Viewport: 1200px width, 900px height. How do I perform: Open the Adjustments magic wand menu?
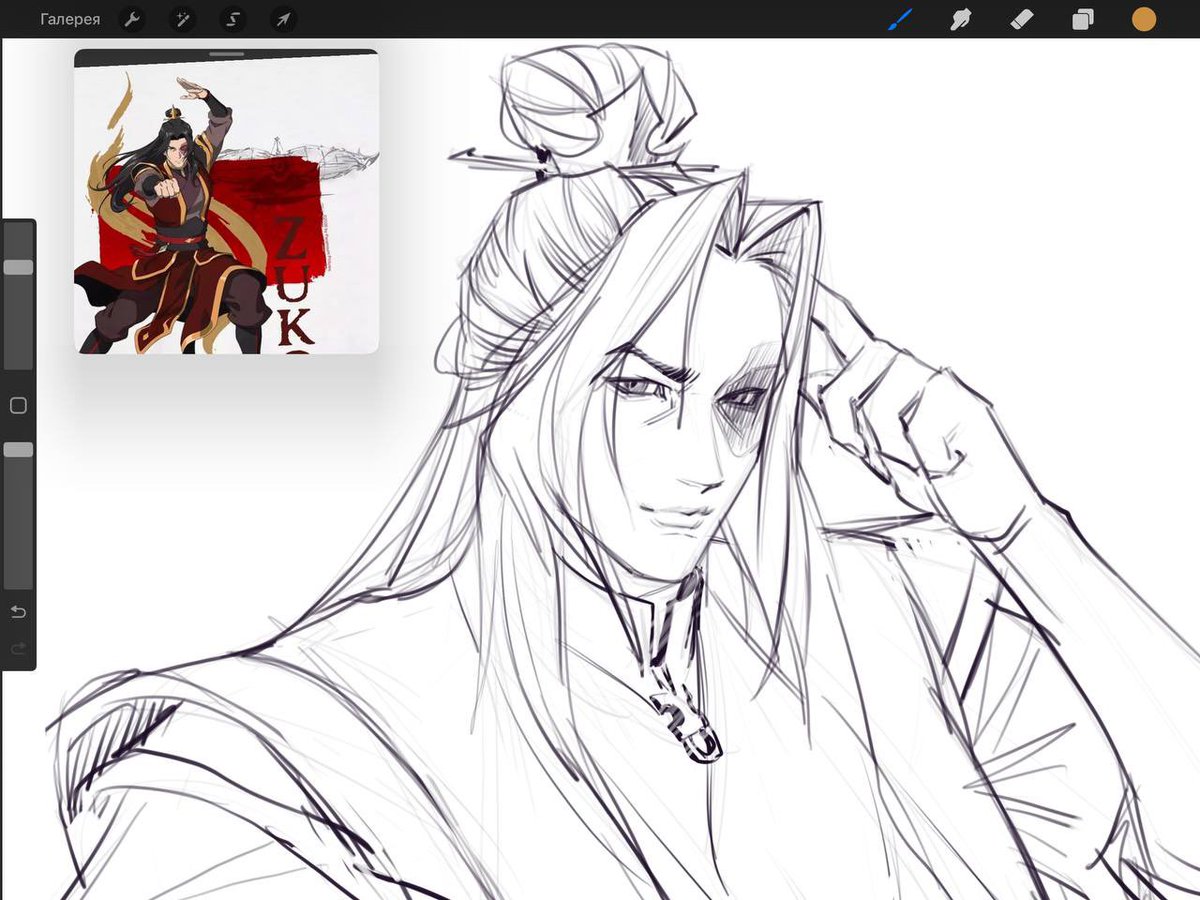[x=182, y=19]
